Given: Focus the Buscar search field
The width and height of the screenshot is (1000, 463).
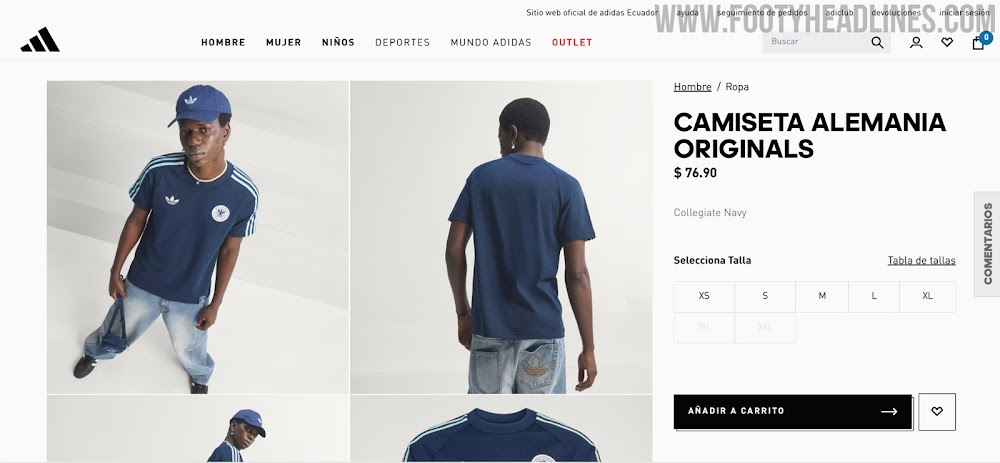Looking at the screenshot, I should pos(817,42).
